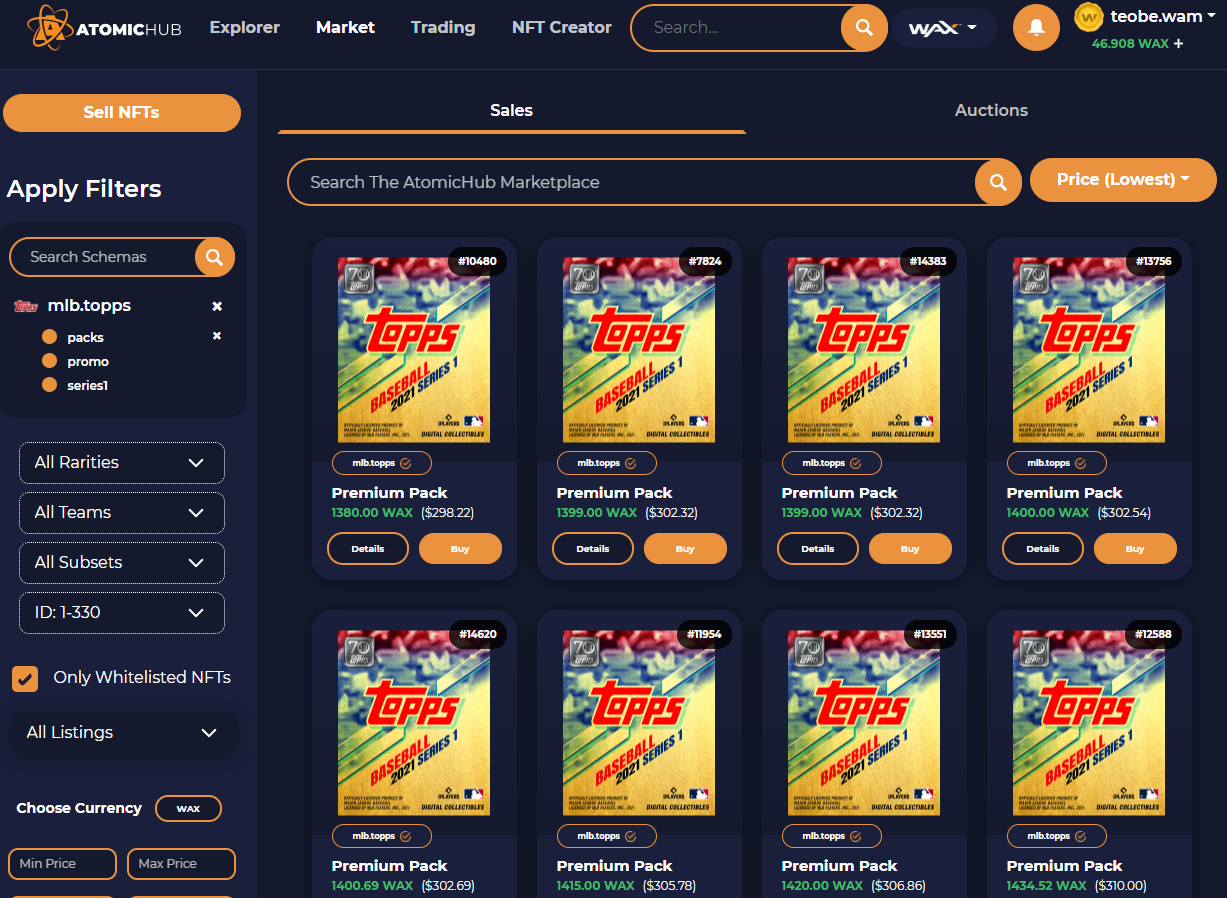Image resolution: width=1227 pixels, height=898 pixels.
Task: View Details of pack #10480
Action: pos(367,549)
